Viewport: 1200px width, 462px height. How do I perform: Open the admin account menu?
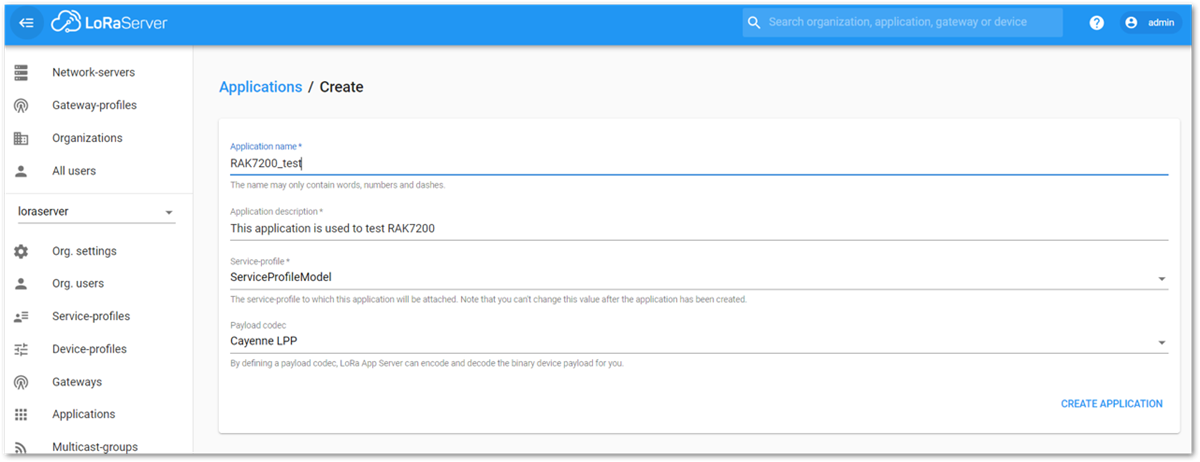click(x=1152, y=23)
